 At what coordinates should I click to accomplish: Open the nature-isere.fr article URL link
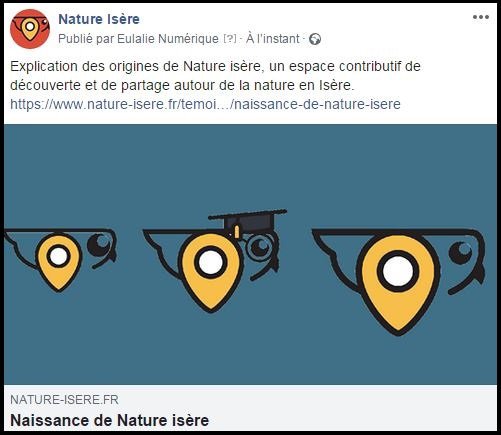[205, 104]
